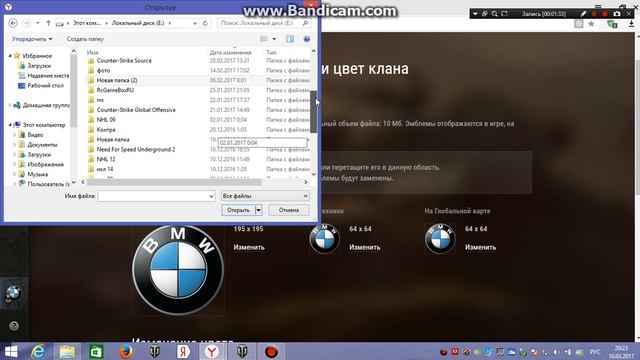Open the green Store app on taskbar
The height and width of the screenshot is (360, 640).
(96, 351)
